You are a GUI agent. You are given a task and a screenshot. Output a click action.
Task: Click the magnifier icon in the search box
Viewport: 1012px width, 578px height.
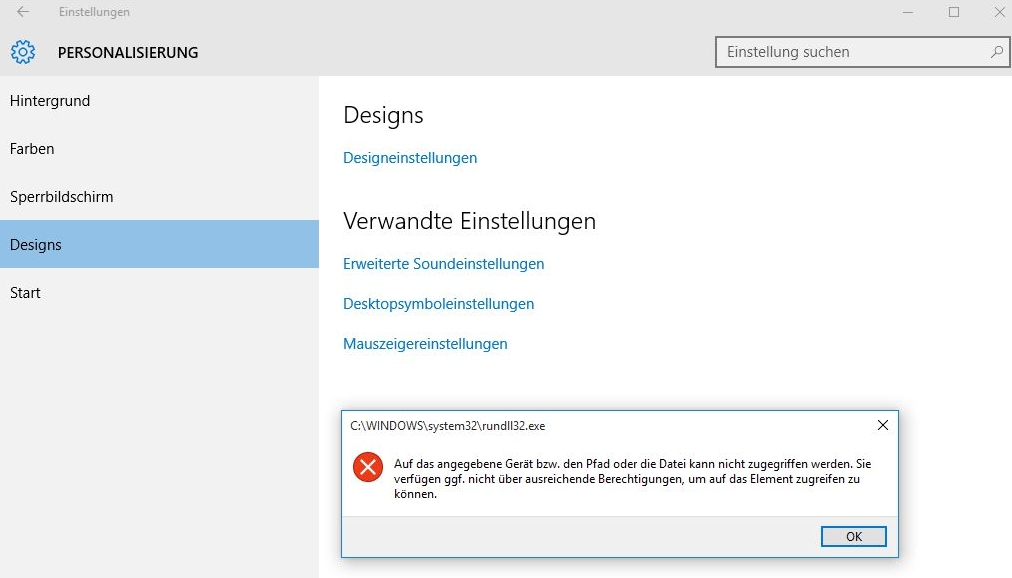click(x=997, y=52)
